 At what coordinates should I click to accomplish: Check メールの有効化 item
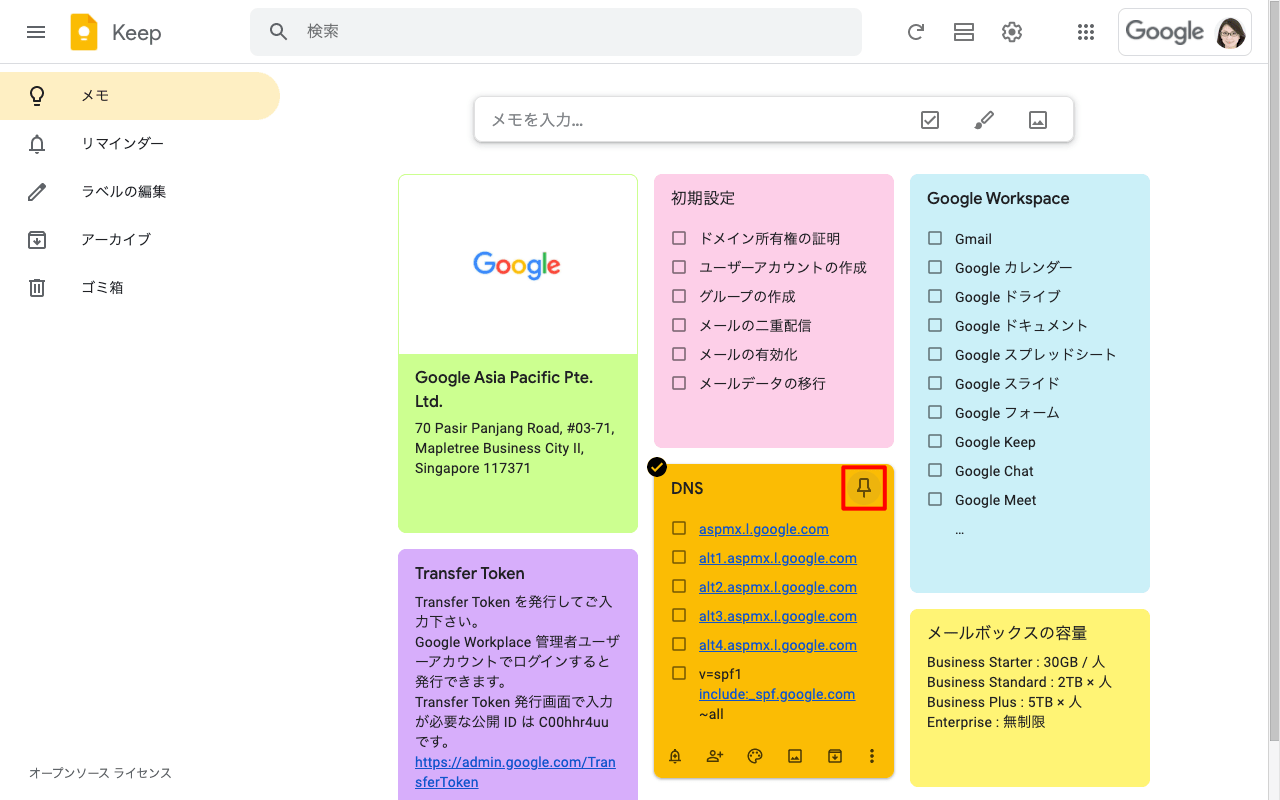[x=679, y=354]
